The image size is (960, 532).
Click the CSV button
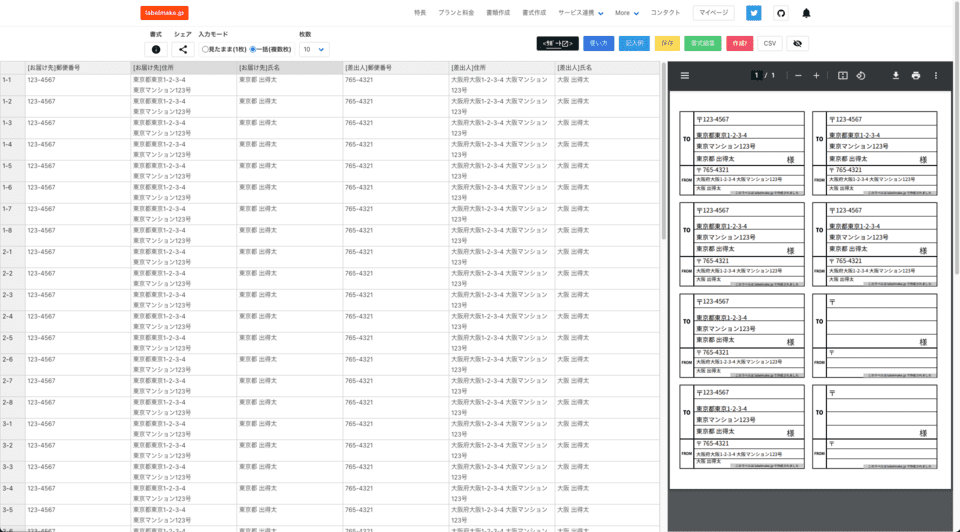point(770,43)
